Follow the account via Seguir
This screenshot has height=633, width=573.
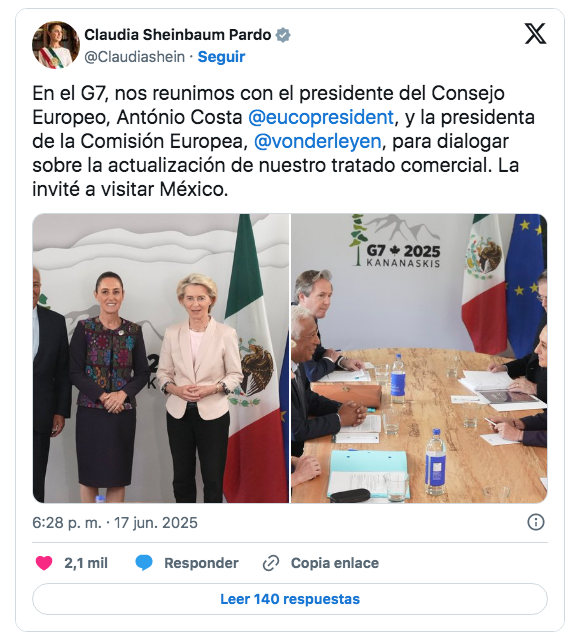tap(221, 57)
